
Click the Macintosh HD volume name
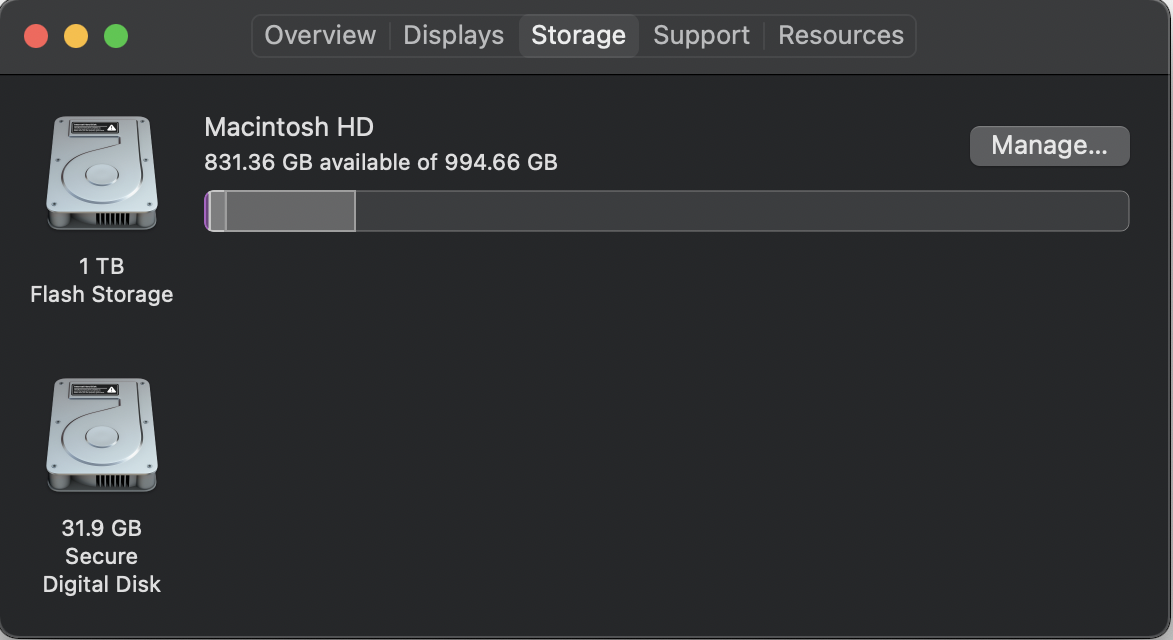click(289, 127)
